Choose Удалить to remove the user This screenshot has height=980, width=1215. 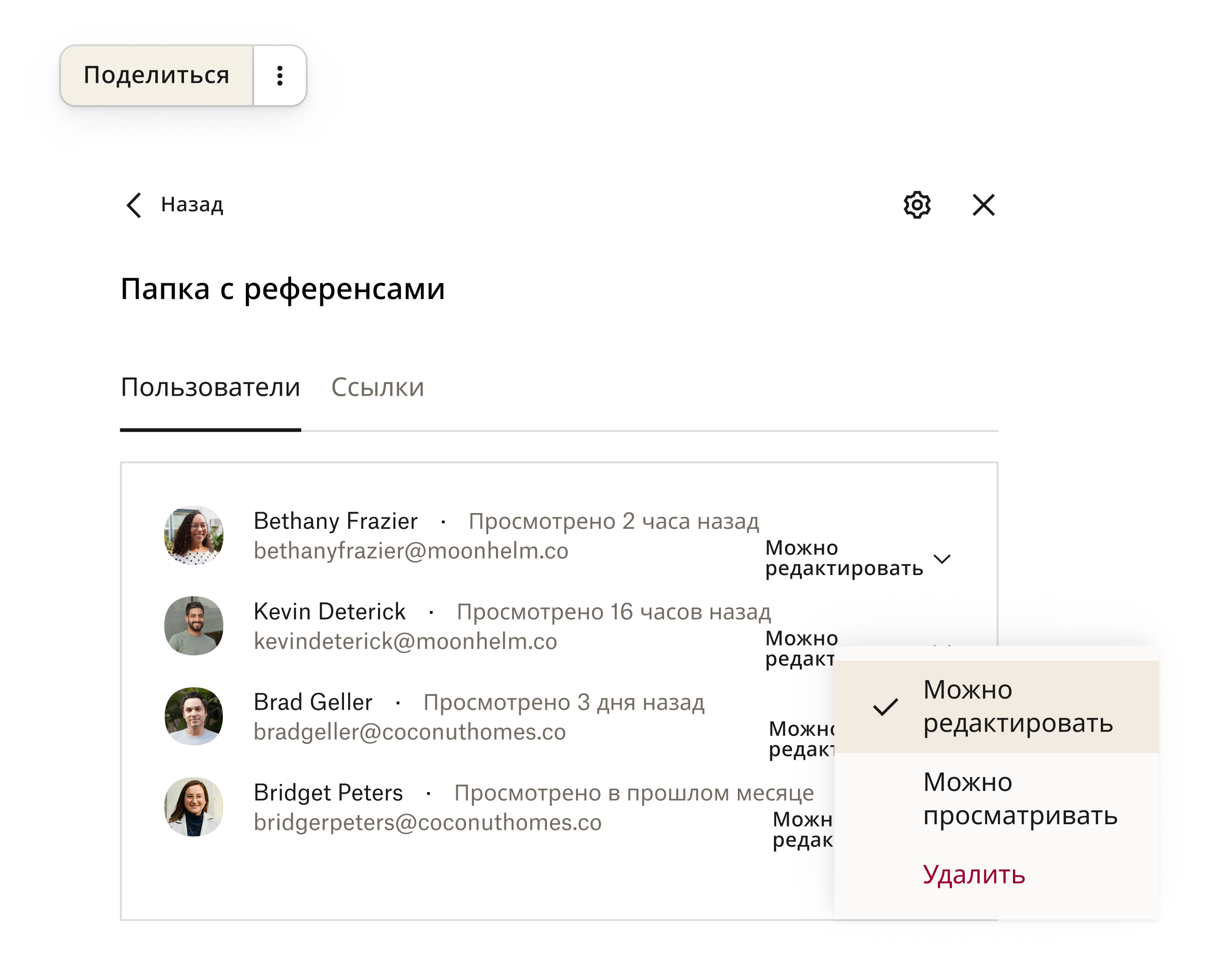tap(974, 875)
